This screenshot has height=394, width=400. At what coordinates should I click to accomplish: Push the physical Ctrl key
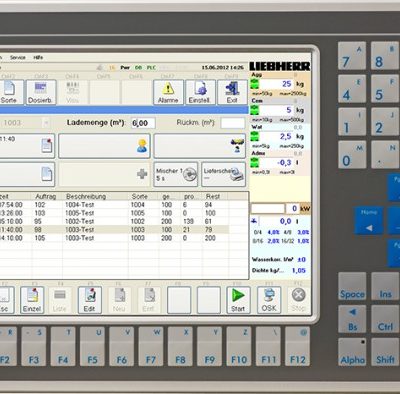pyautogui.click(x=385, y=319)
